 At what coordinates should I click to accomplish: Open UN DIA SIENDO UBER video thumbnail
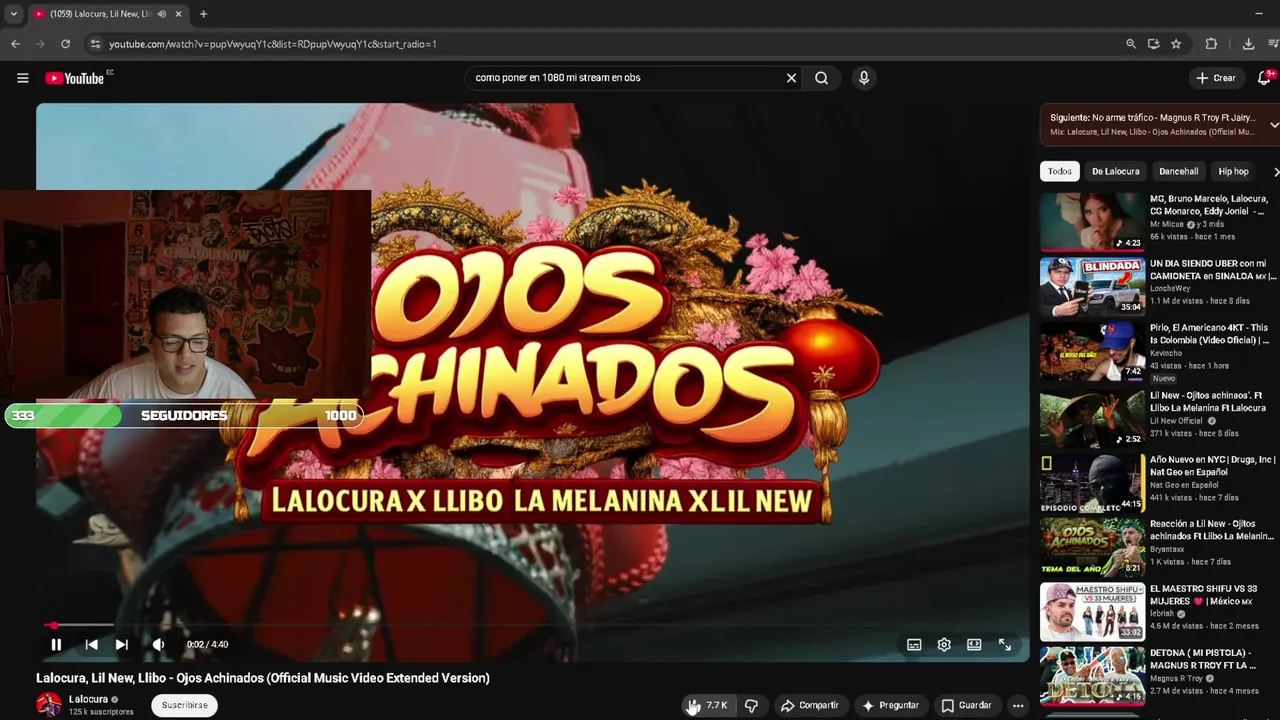click(x=1092, y=286)
